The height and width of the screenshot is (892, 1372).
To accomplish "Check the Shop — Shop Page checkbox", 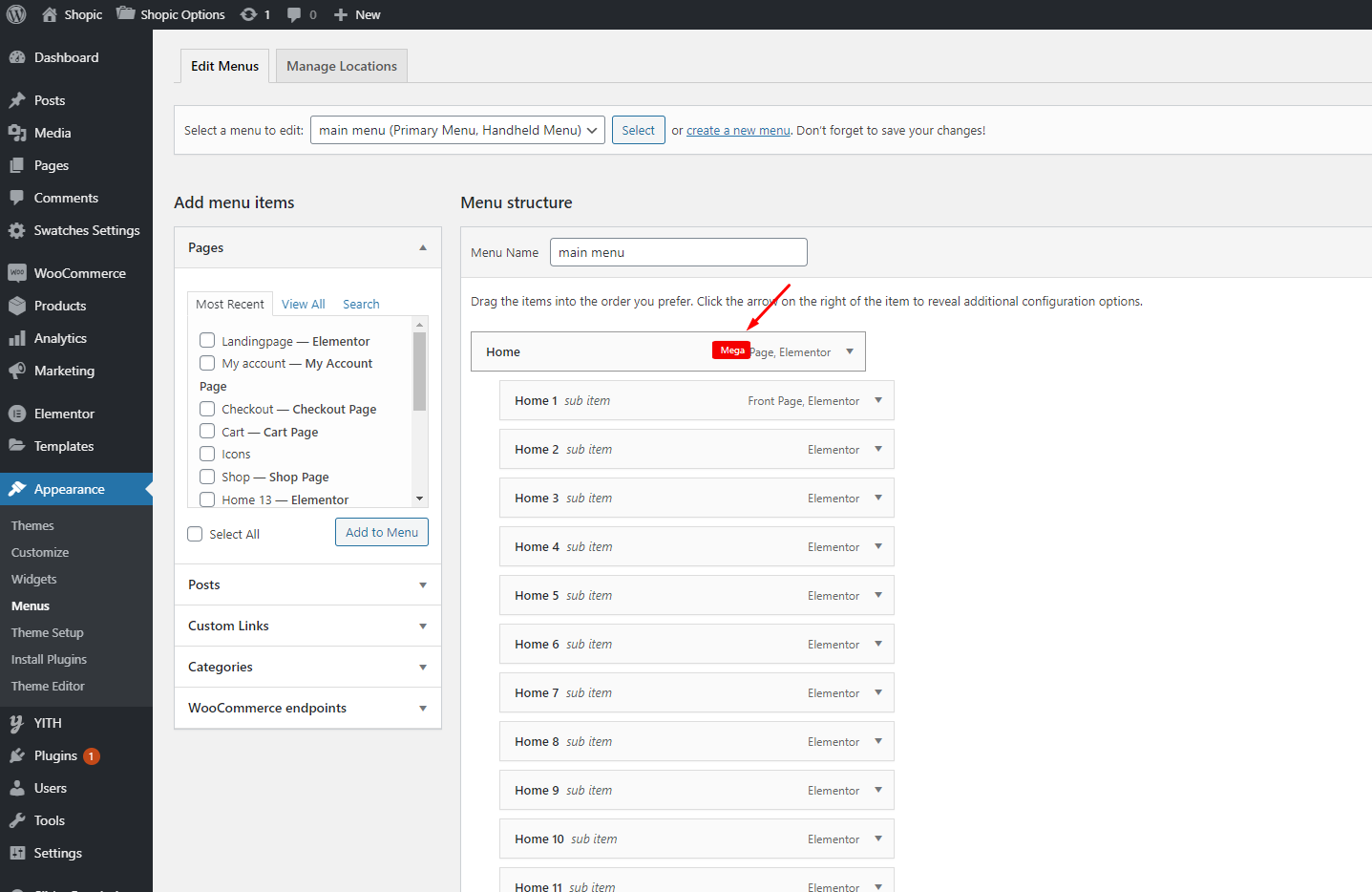I will [x=207, y=477].
